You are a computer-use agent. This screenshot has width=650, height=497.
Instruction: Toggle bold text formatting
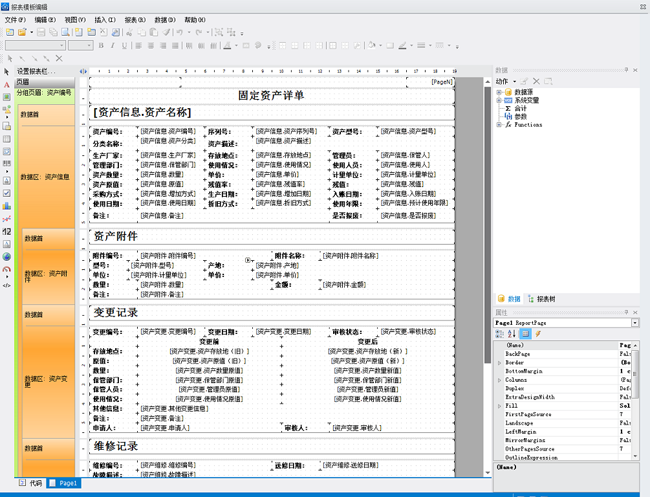101,46
